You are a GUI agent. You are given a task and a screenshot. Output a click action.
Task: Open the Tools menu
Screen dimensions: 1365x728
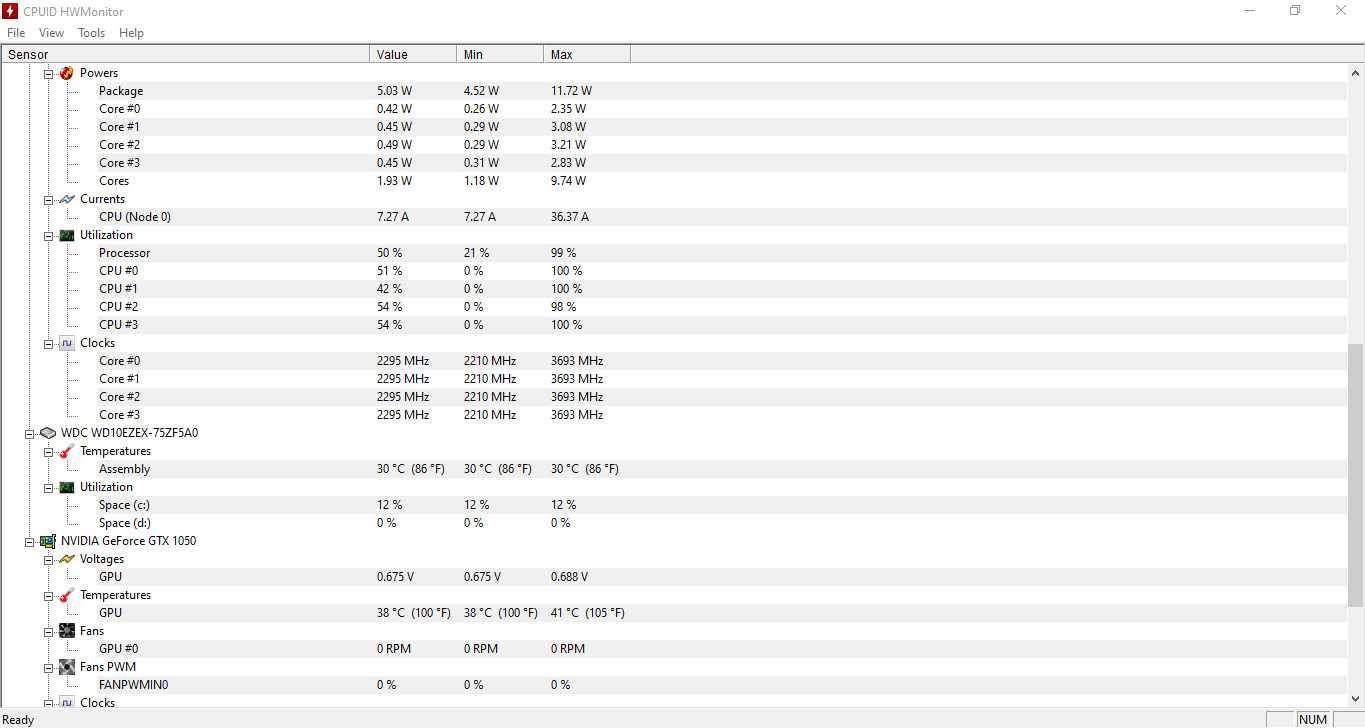click(x=91, y=33)
